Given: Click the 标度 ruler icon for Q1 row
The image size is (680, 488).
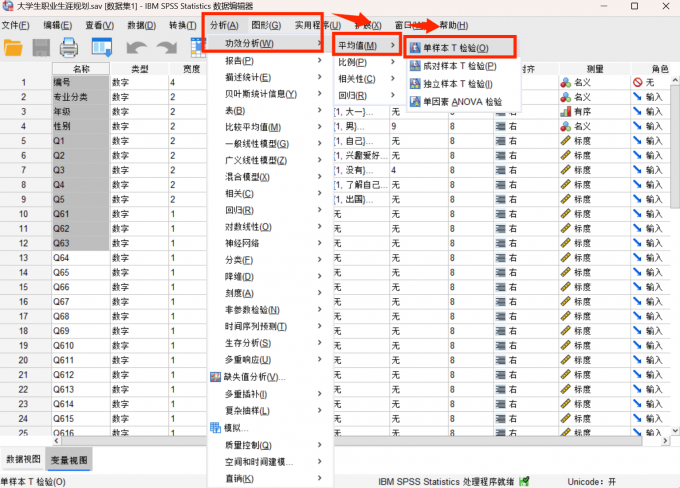Looking at the screenshot, I should click(566, 141).
